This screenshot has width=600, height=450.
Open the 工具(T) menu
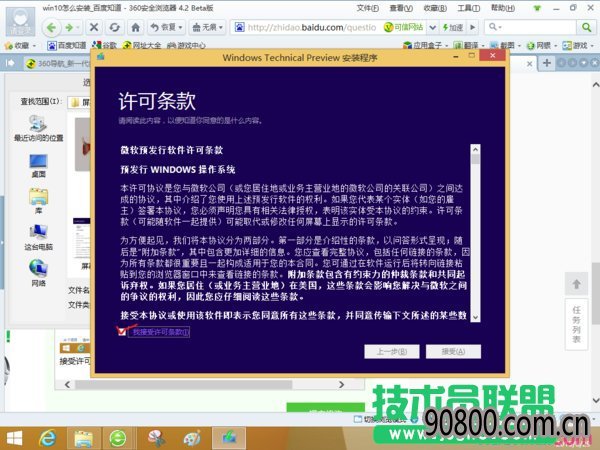pyautogui.click(x=468, y=8)
